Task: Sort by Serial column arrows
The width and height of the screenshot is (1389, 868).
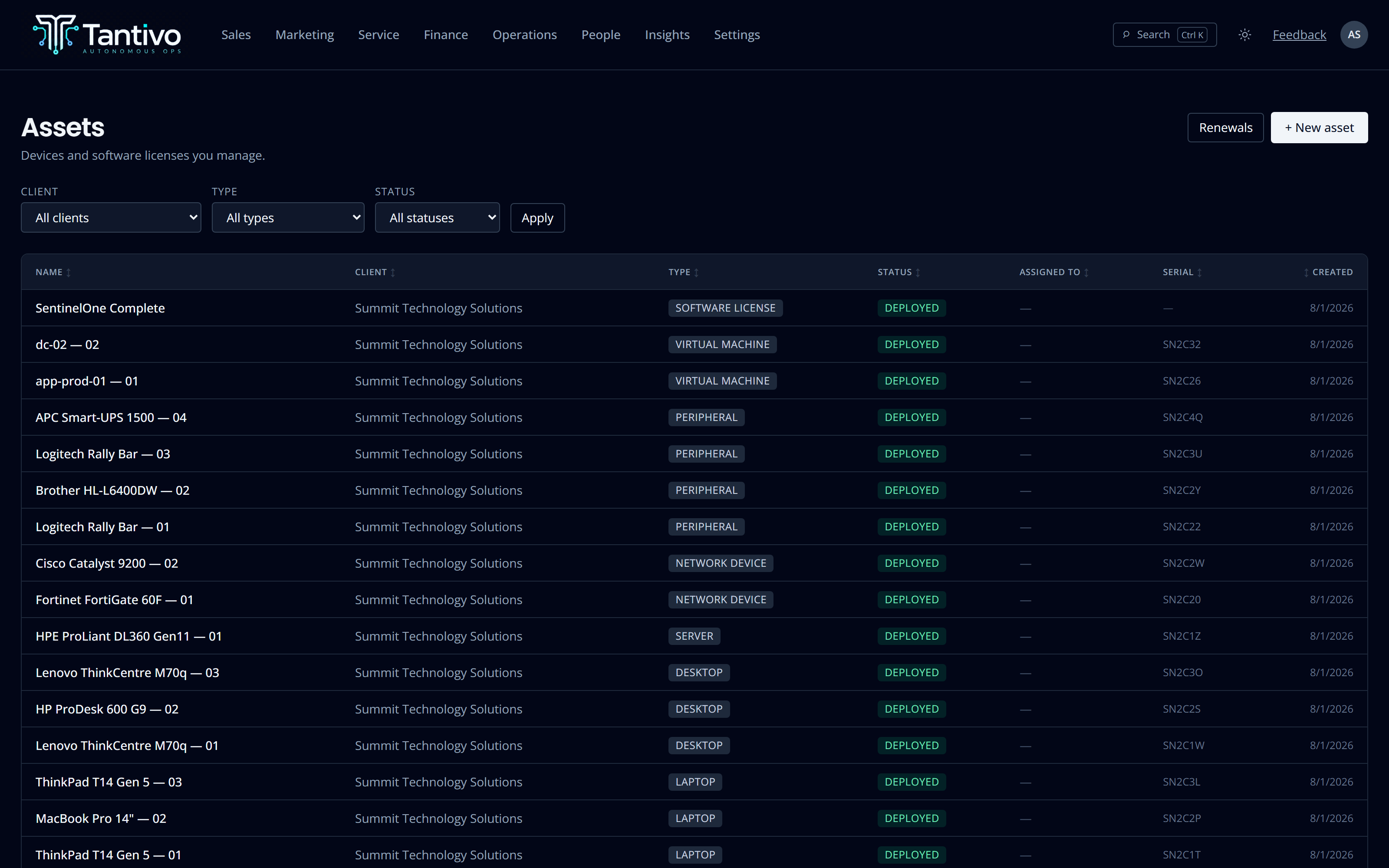Action: click(x=1200, y=273)
